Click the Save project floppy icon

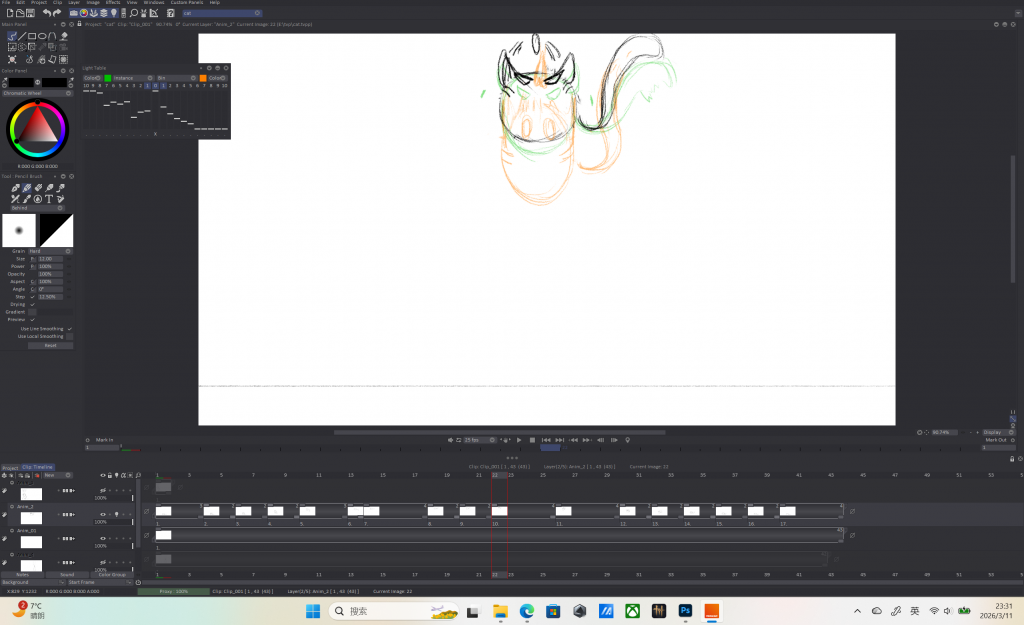pos(32,13)
